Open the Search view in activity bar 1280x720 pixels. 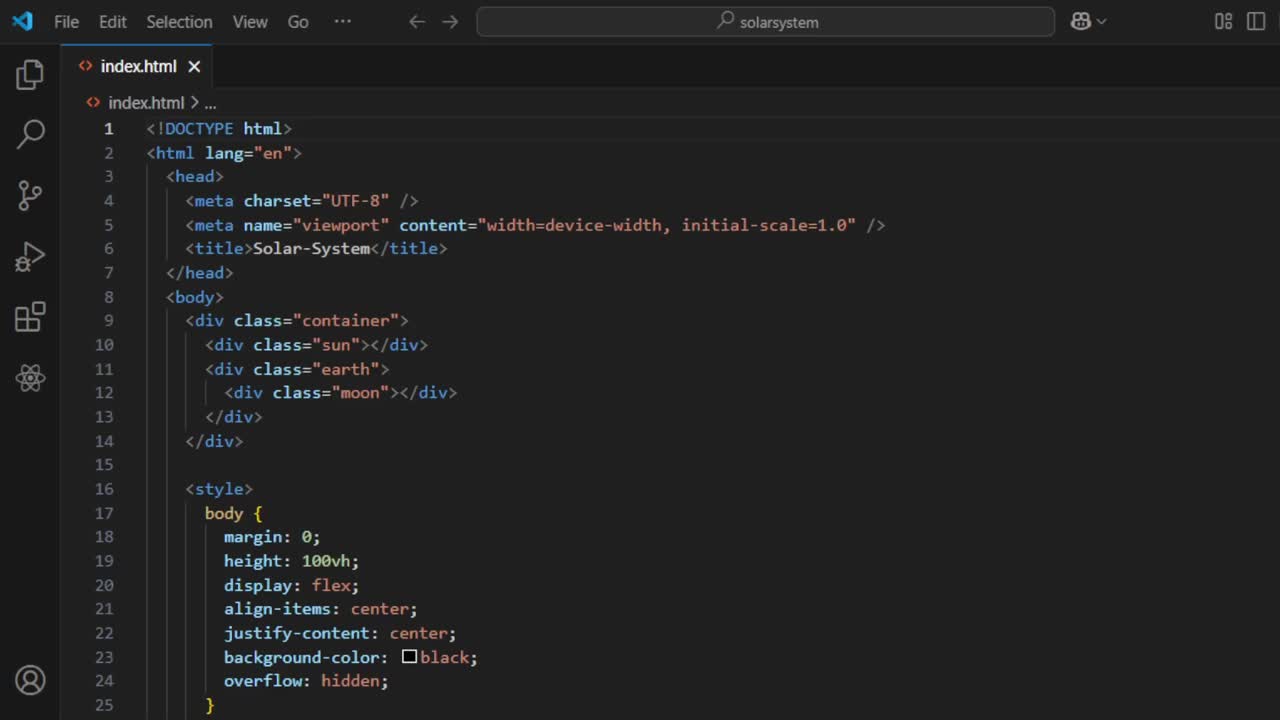point(30,134)
